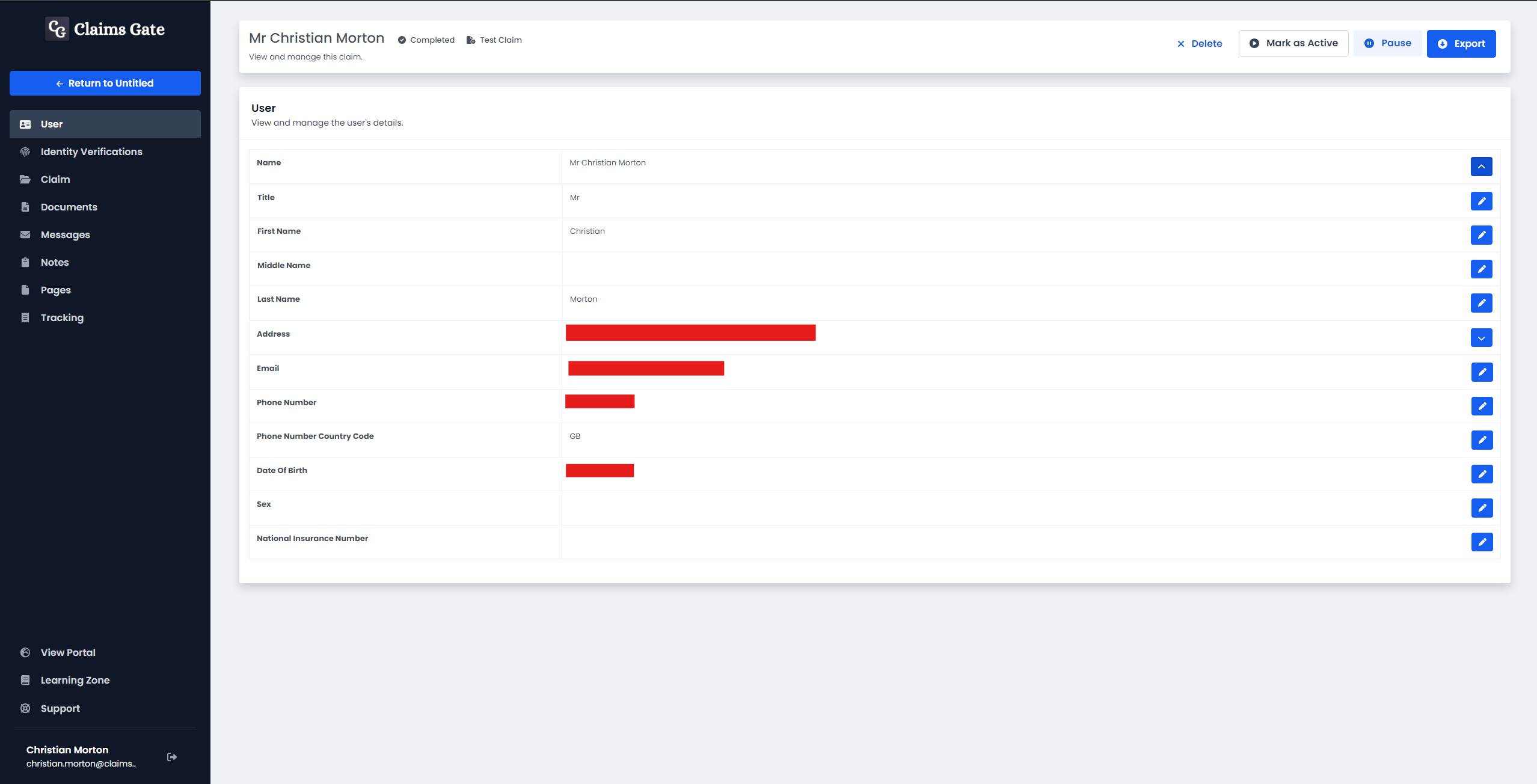
Task: Click the Delete button for this claim
Action: pos(1200,43)
